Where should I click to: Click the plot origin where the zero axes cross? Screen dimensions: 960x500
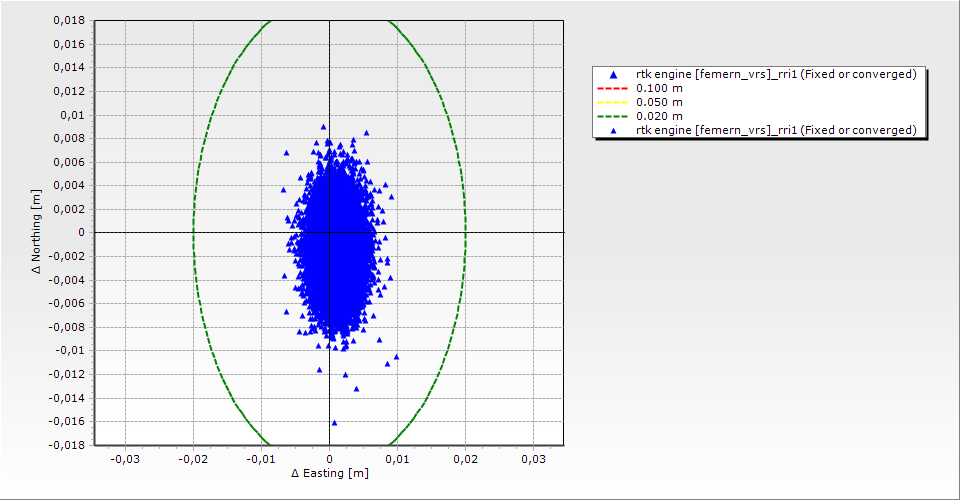(329, 232)
